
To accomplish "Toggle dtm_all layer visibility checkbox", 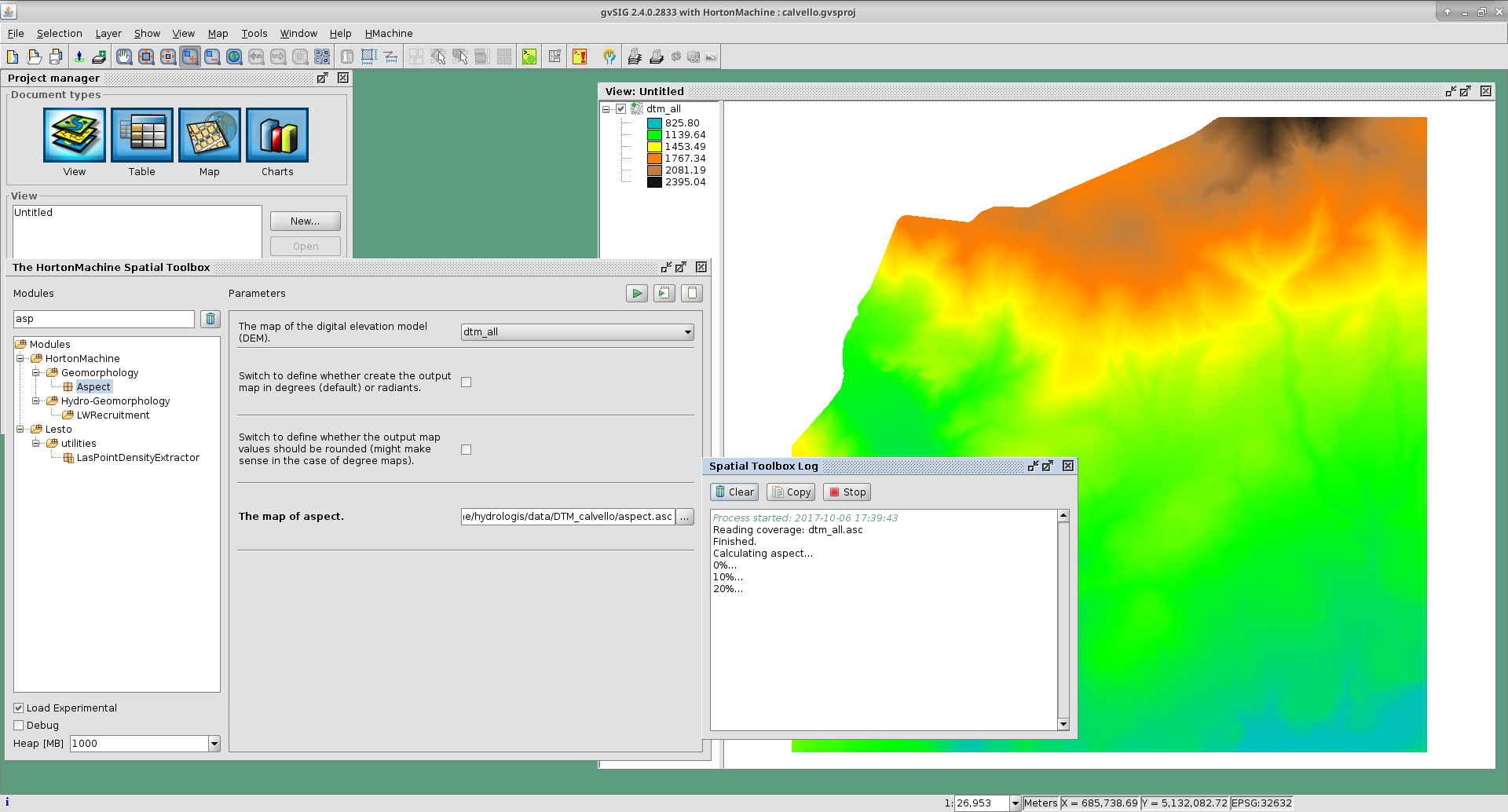I will (621, 109).
